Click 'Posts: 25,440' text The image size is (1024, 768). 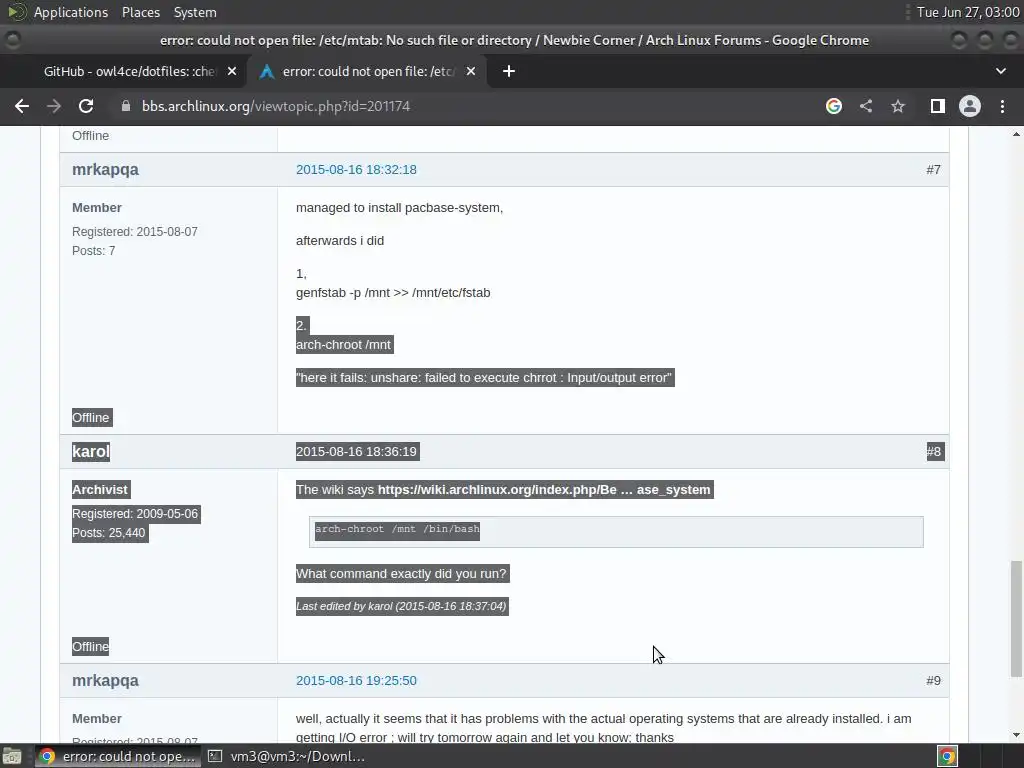(108, 533)
